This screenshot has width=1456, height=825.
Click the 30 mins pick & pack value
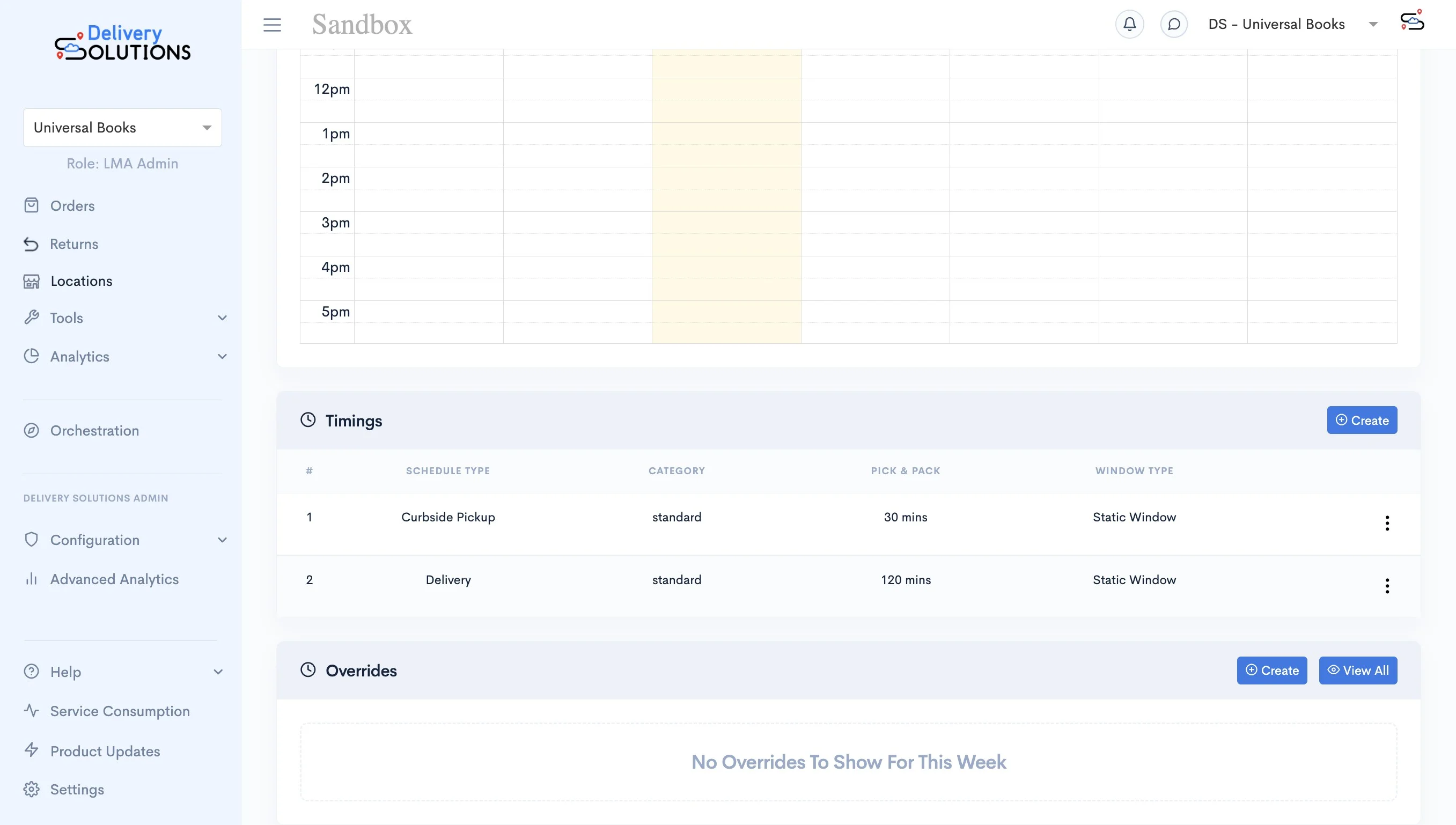906,517
